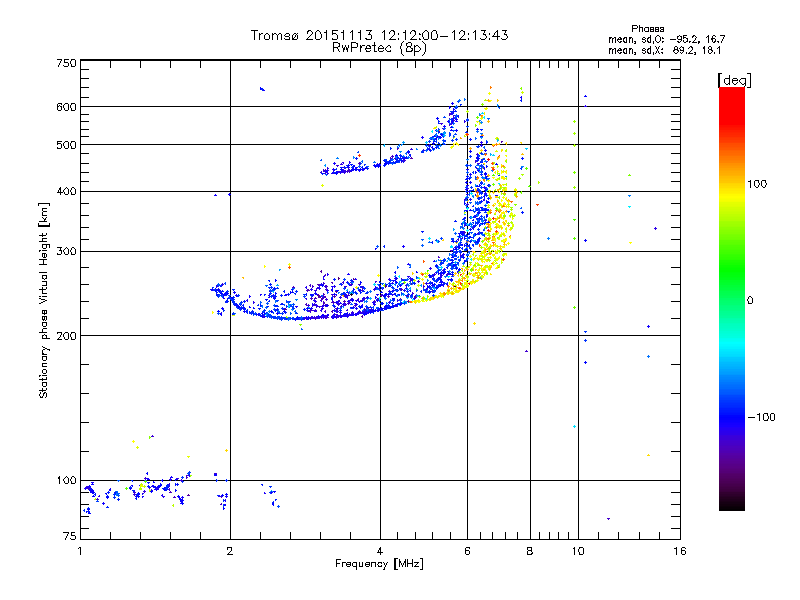This screenshot has width=800, height=600.
Task: Click the y-axis tick label '750'
Action: [66, 63]
